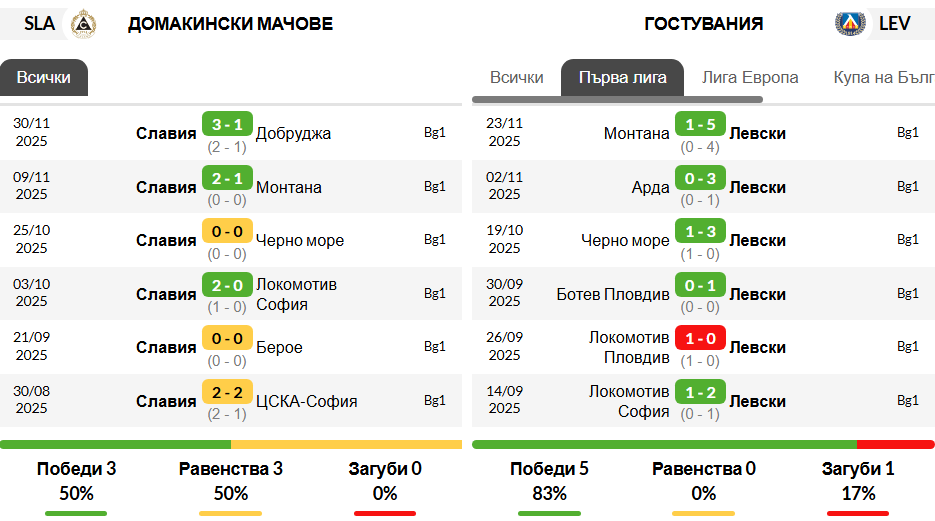The image size is (935, 521).
Task: Click the red losses segment of Левски's result bar
Action: [896, 445]
